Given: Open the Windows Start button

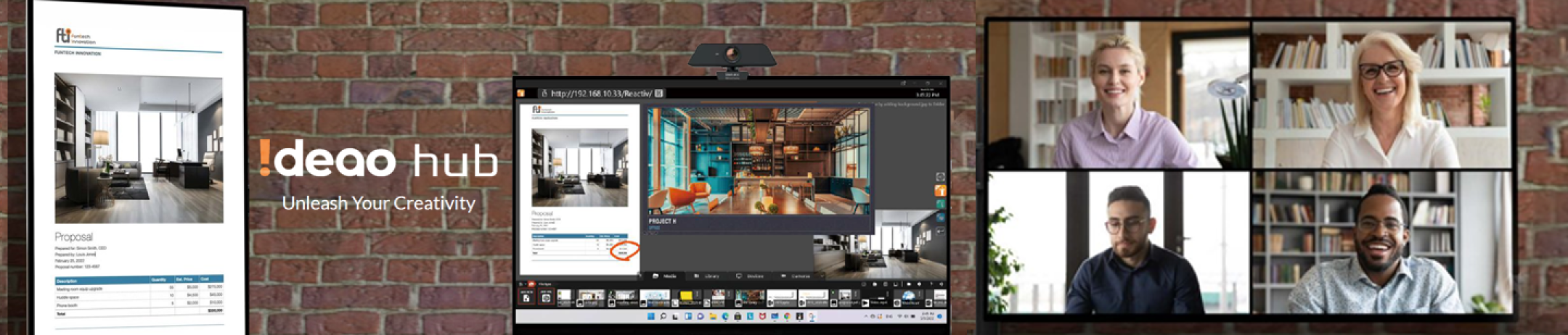Looking at the screenshot, I should [x=651, y=316].
